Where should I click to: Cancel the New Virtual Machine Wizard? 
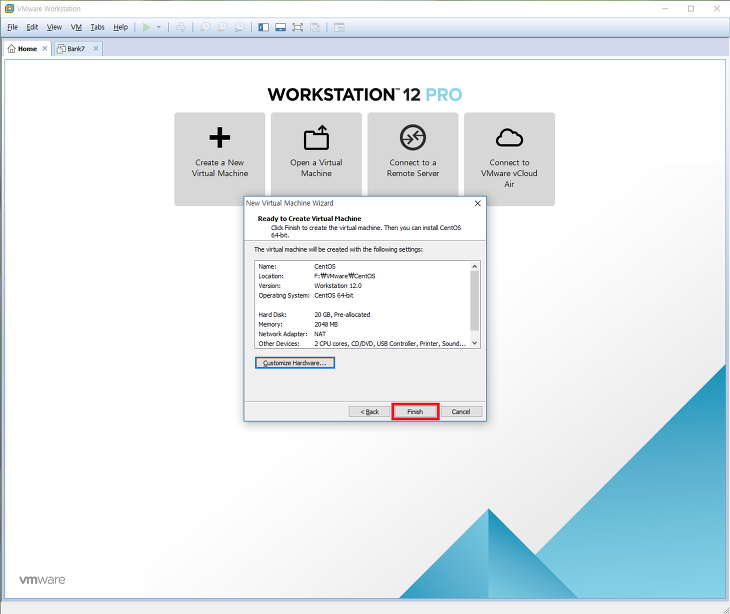pyautogui.click(x=461, y=412)
